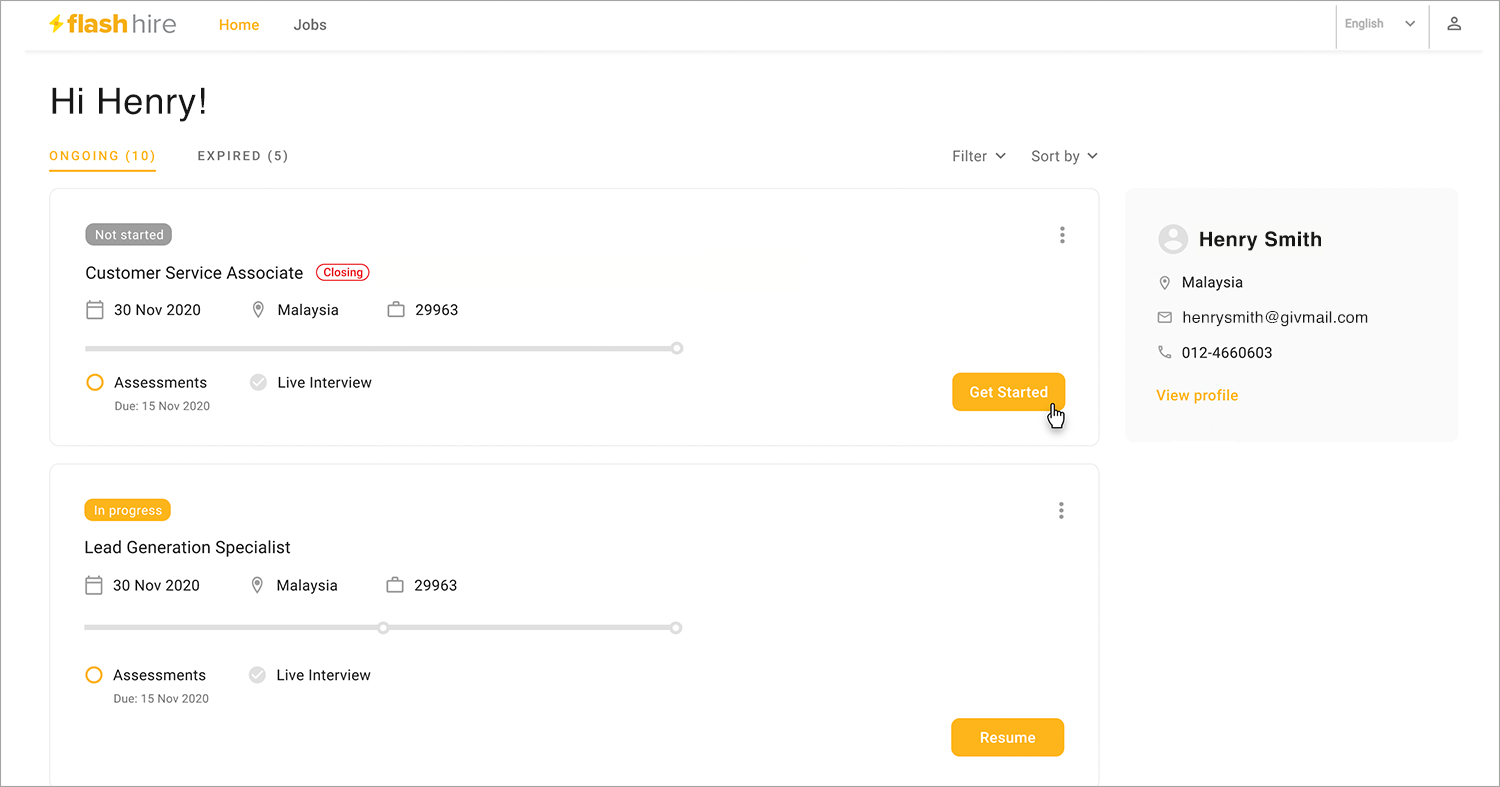The height and width of the screenshot is (787, 1500).
Task: Click the progress slider handle on the second card
Action: tap(383, 627)
